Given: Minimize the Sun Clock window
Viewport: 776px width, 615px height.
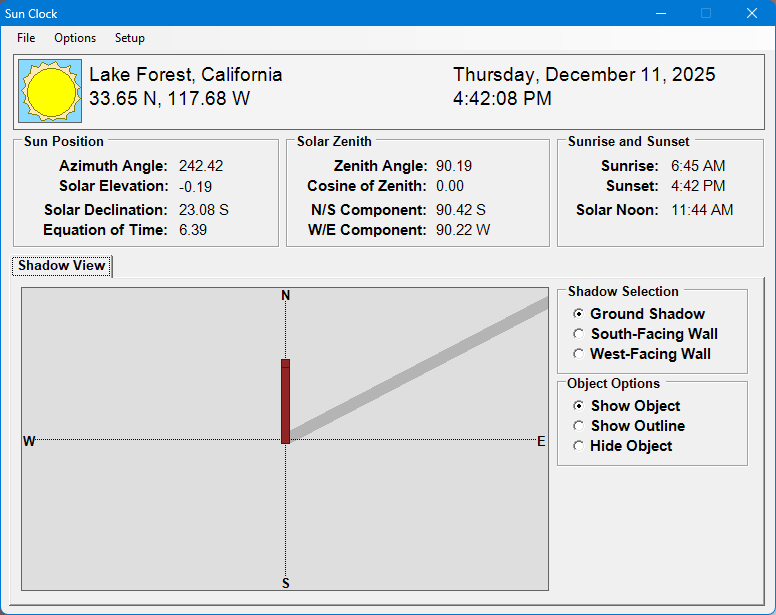Looking at the screenshot, I should (660, 14).
